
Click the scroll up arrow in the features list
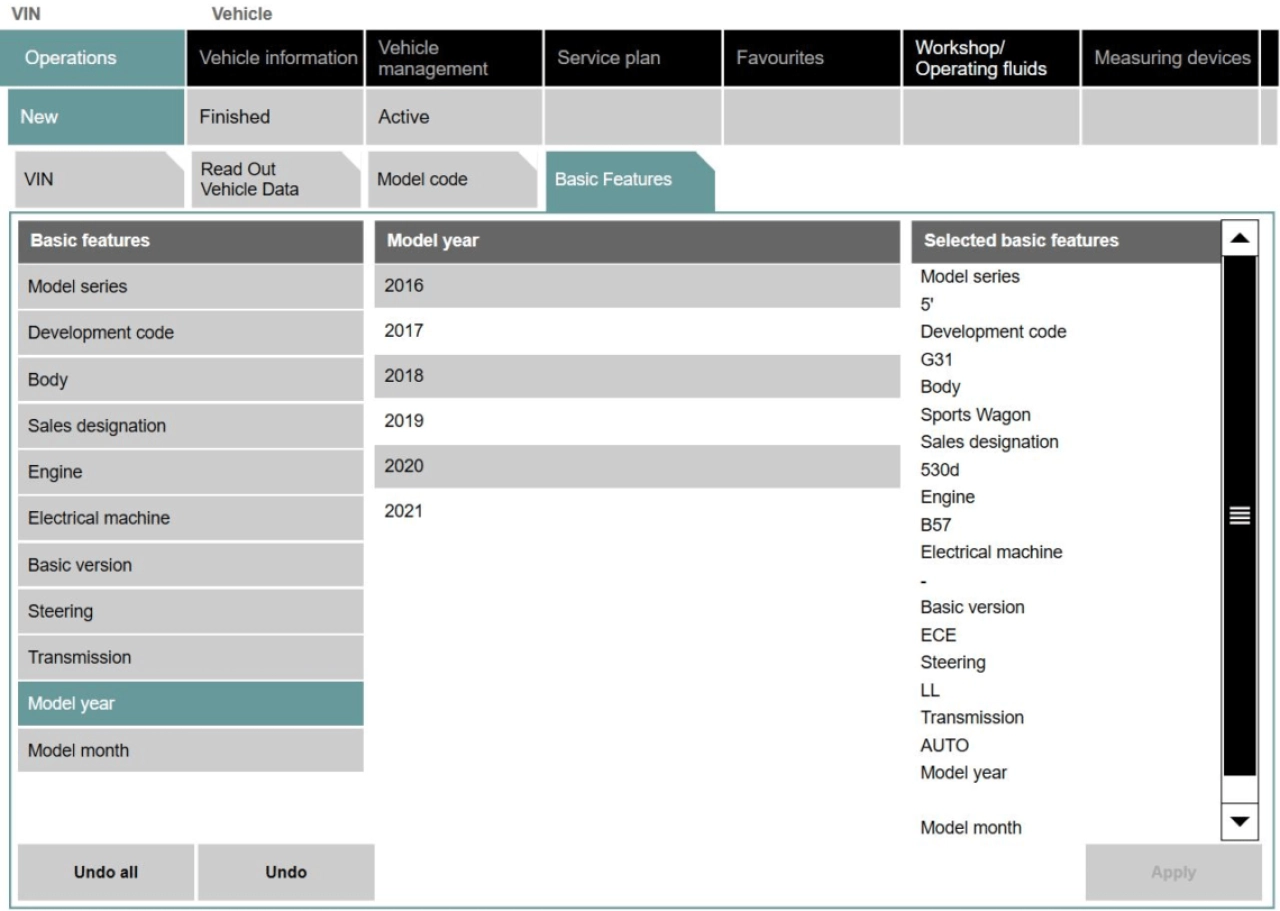pos(1240,239)
